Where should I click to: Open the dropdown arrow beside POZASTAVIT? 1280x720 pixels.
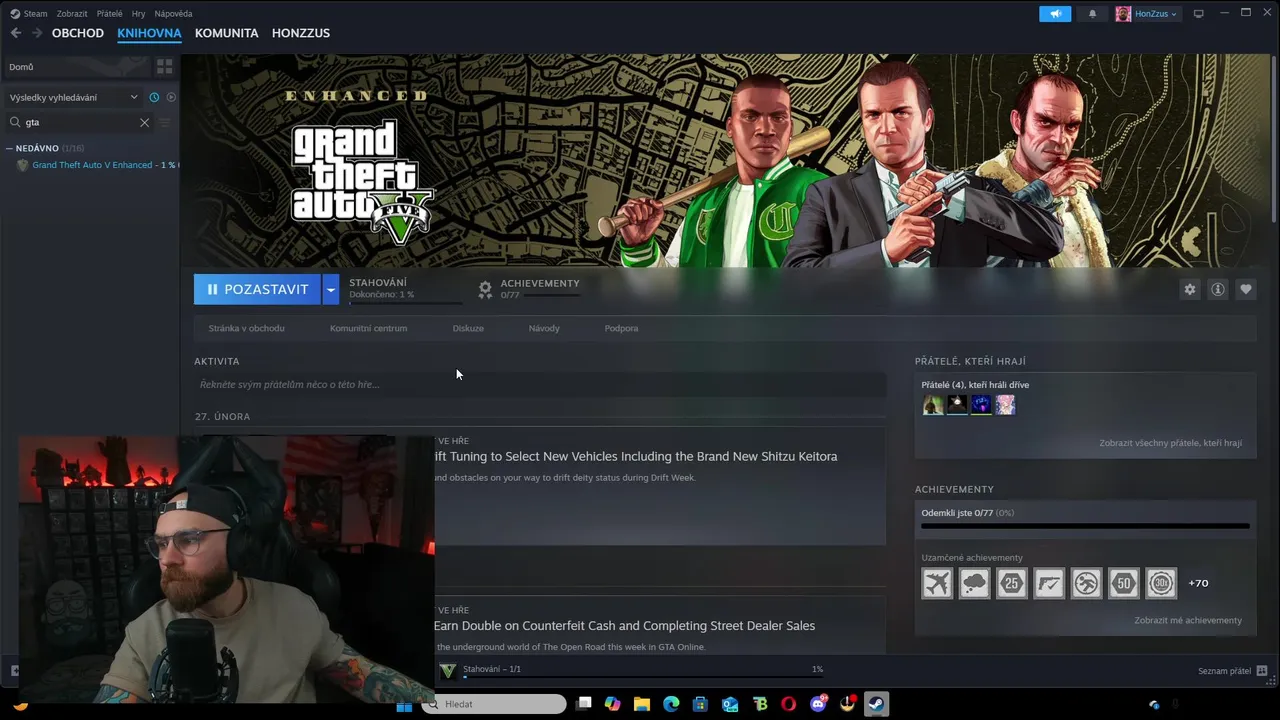[331, 289]
